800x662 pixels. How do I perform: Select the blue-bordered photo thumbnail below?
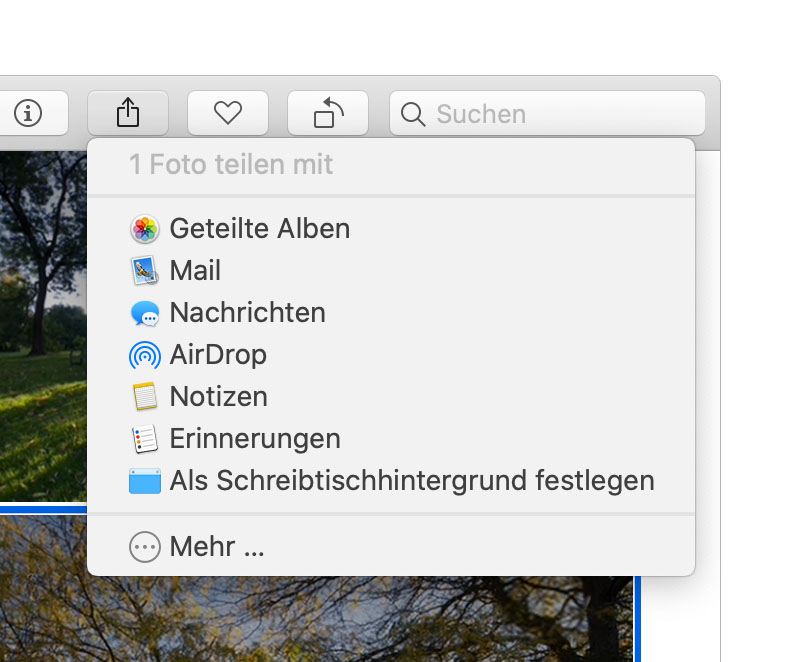300,610
